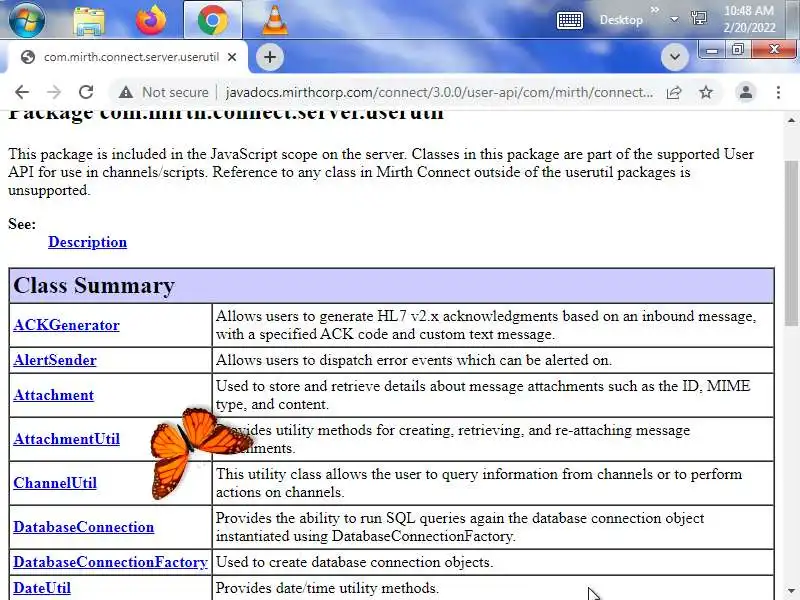Image resolution: width=800 pixels, height=600 pixels.
Task: Share this page via the share icon
Action: click(x=674, y=92)
